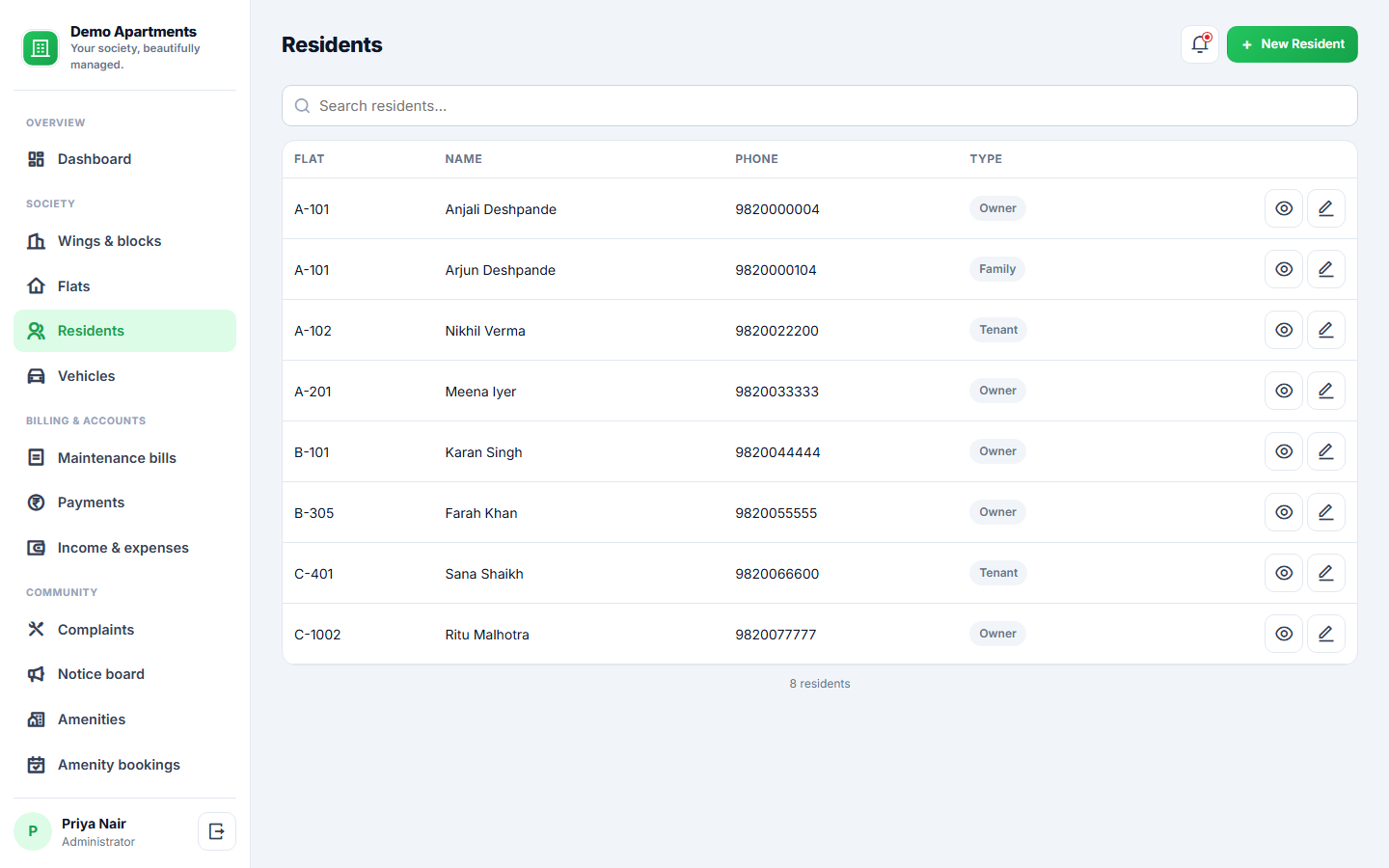Edit Sana Shaikh's resident record

pyautogui.click(x=1326, y=573)
